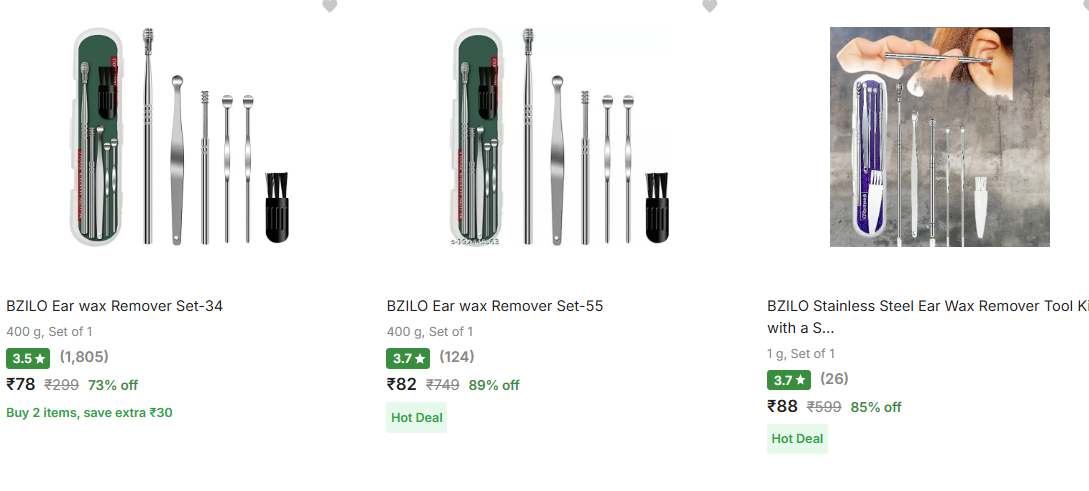Open the Set-34 ear wax remover product image
The height and width of the screenshot is (491, 1089).
click(180, 137)
